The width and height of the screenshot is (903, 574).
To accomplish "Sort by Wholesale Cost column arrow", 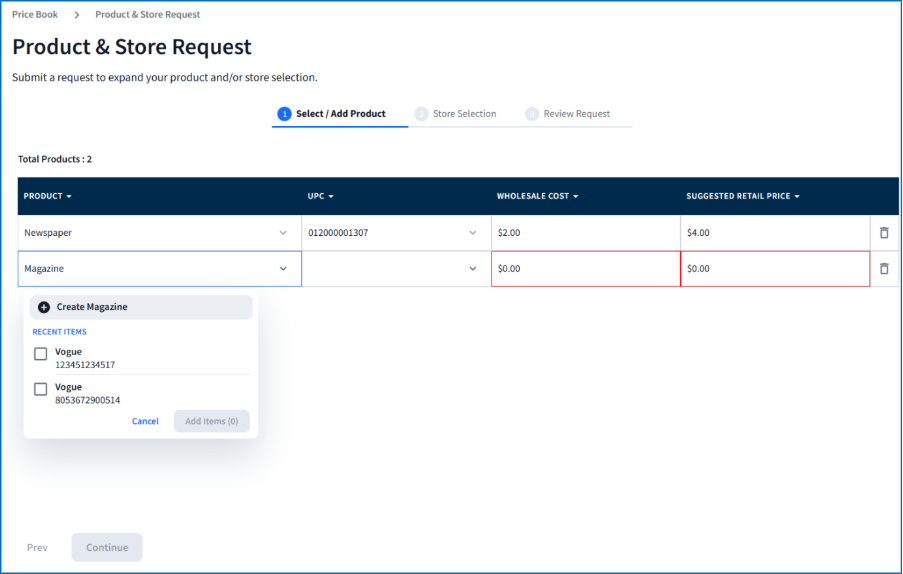I will 576,197.
